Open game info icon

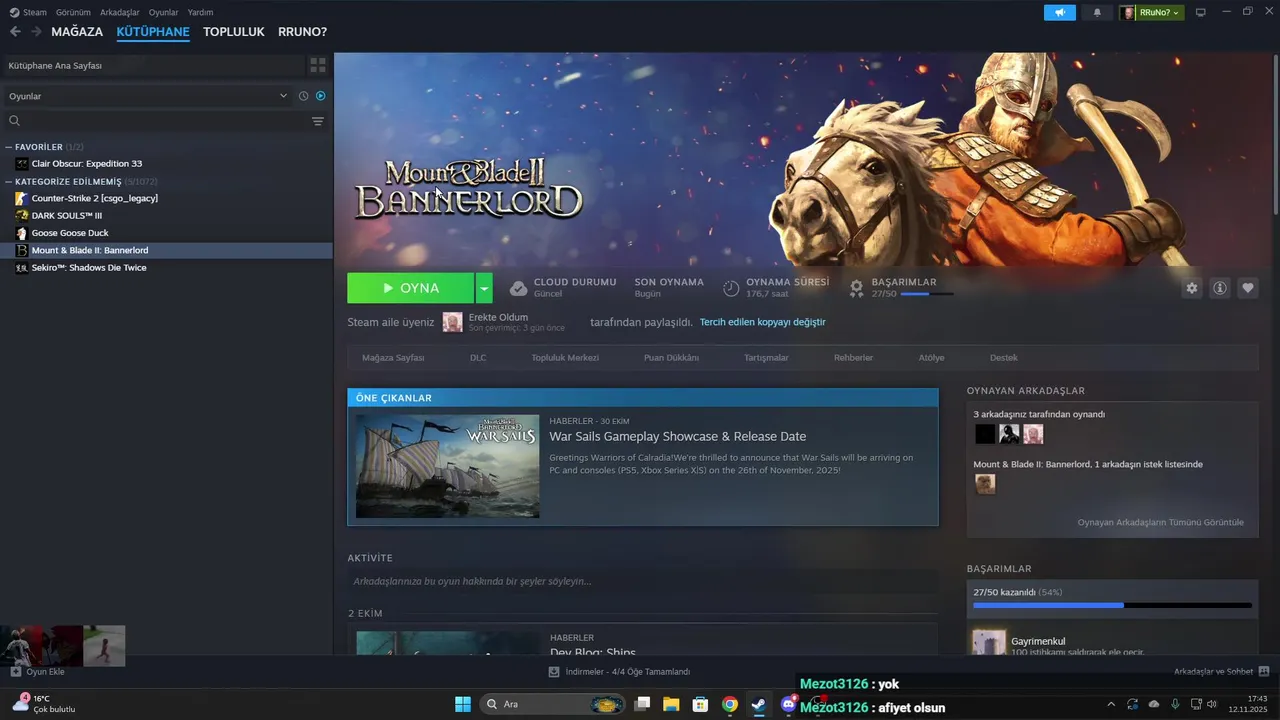point(1220,288)
